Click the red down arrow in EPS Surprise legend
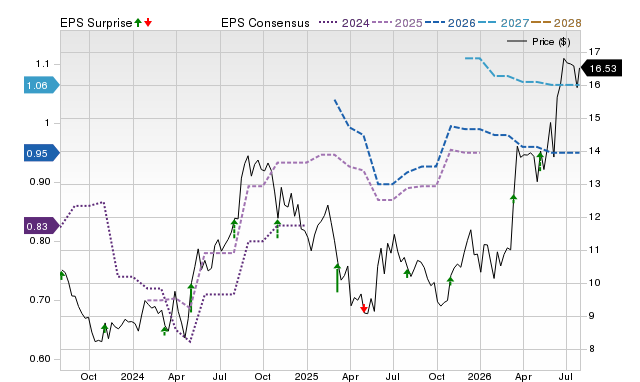 coord(148,22)
